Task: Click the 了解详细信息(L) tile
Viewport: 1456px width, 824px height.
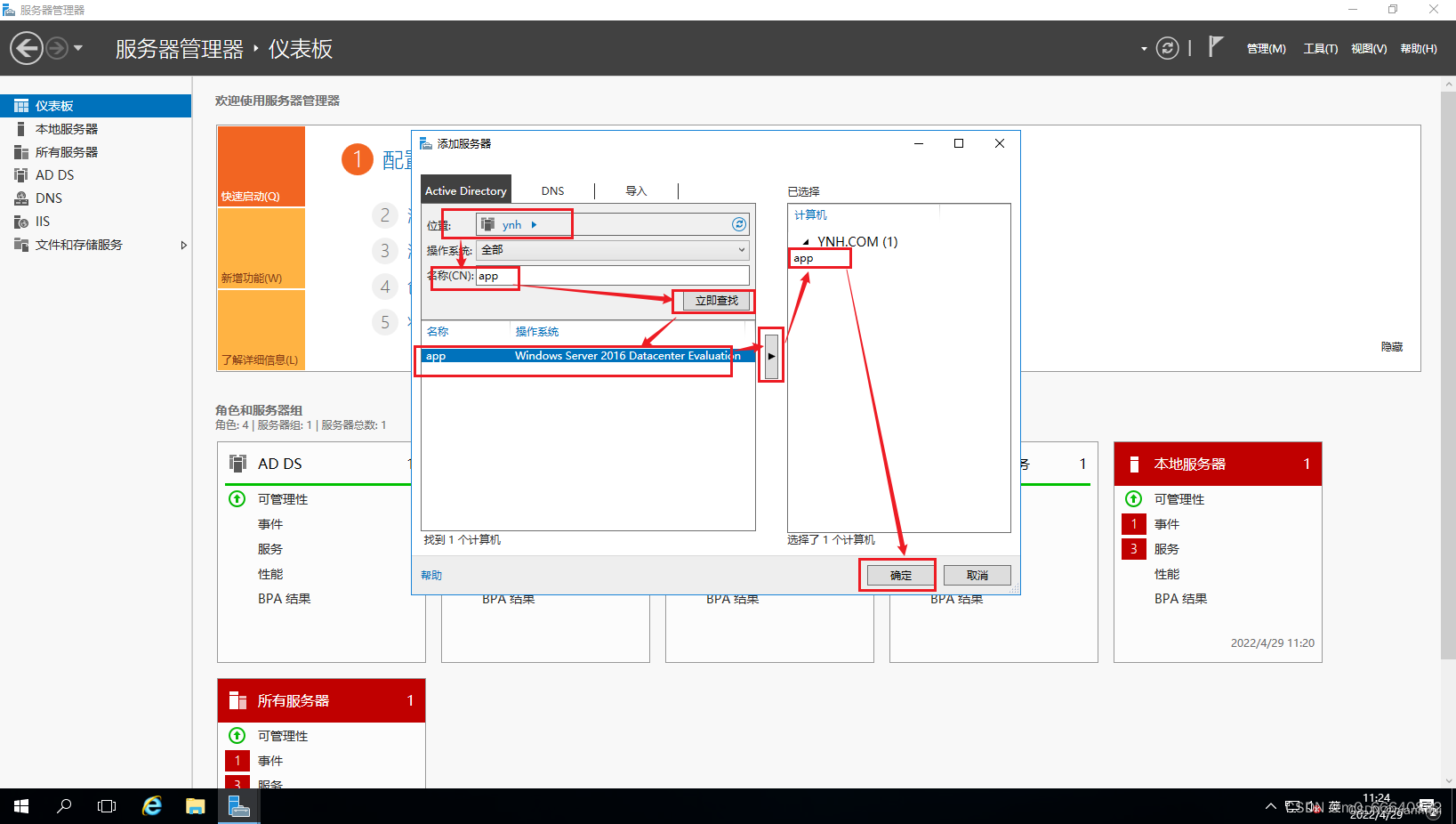Action: [261, 330]
